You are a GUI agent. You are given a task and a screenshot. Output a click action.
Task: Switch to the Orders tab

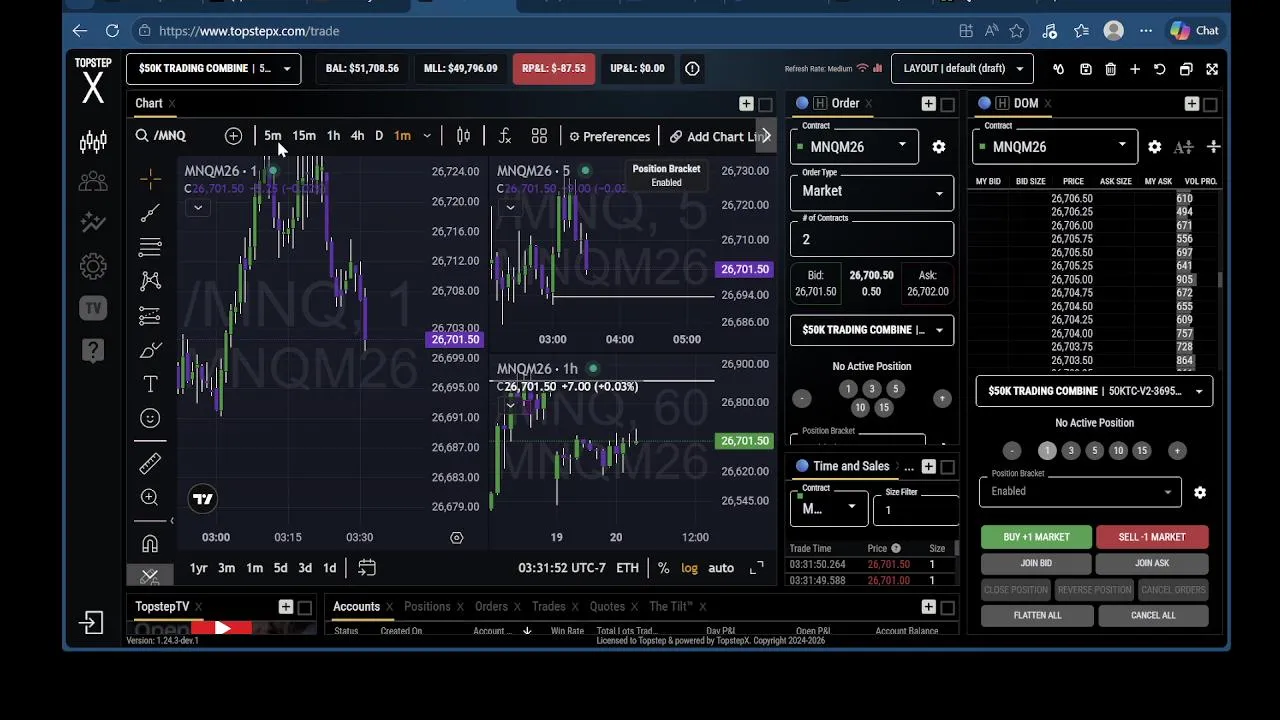coord(491,607)
